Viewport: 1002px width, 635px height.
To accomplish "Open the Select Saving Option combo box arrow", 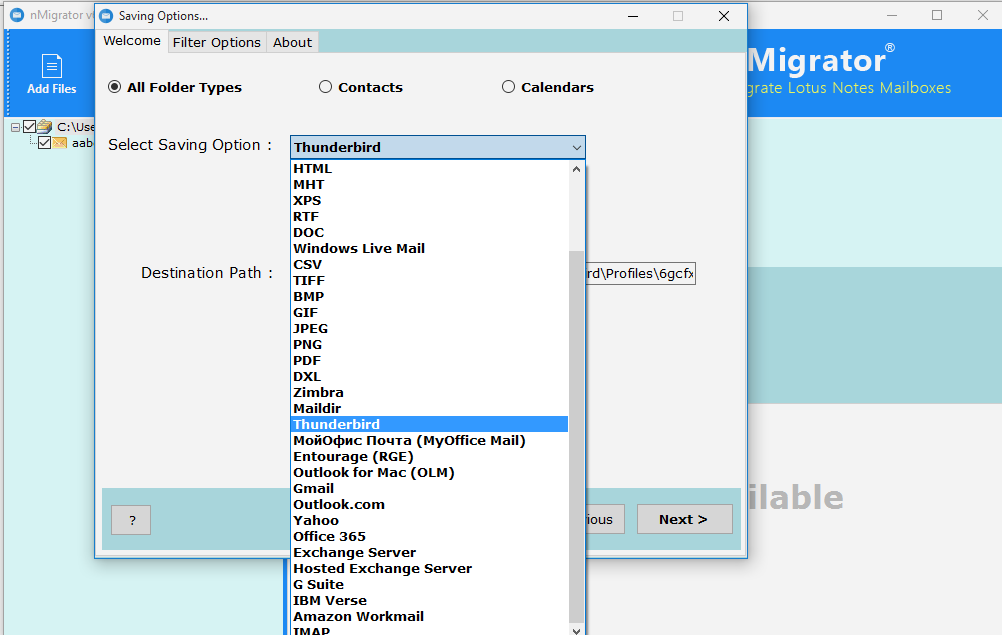I will (x=576, y=147).
